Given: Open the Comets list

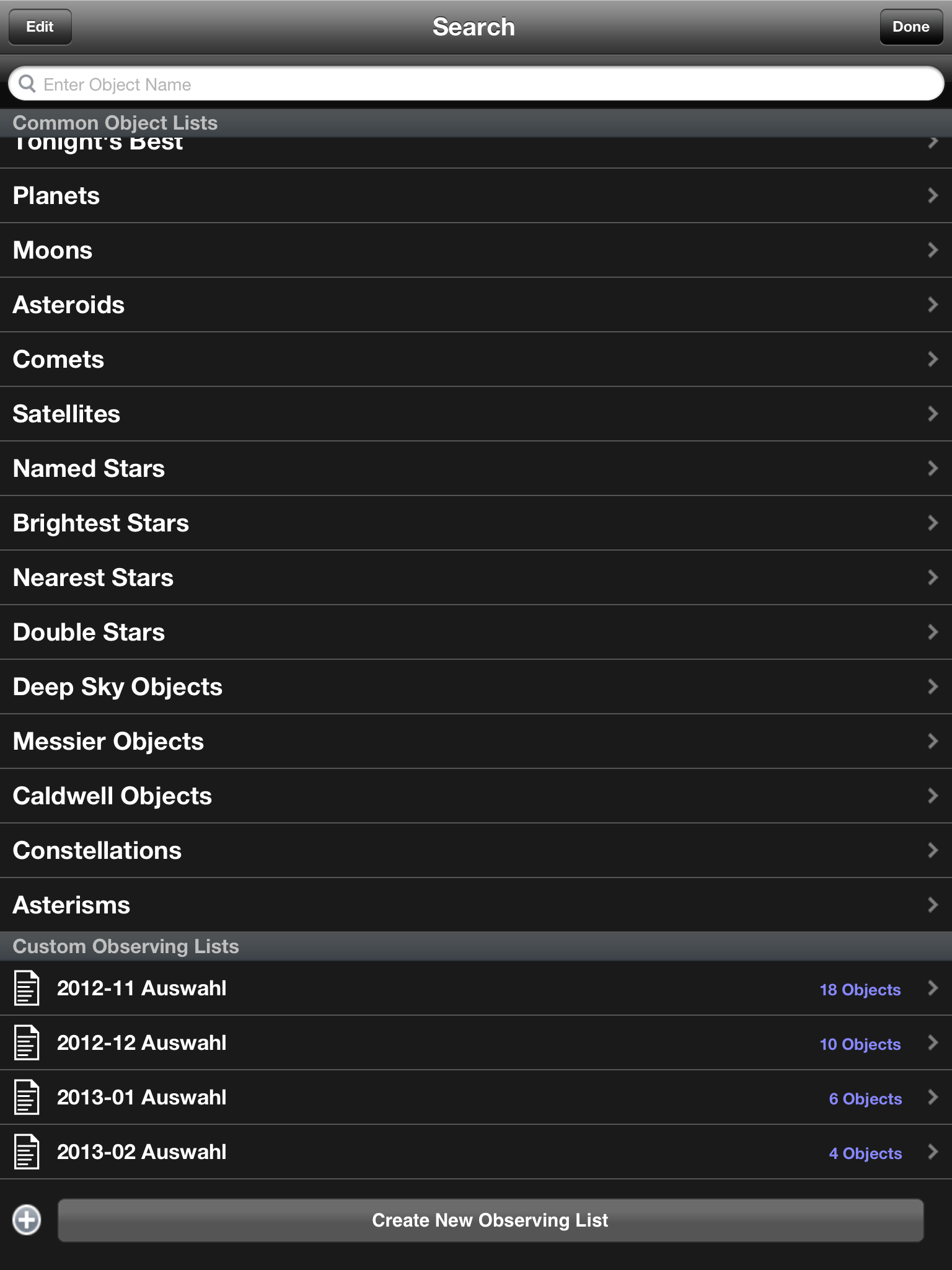Looking at the screenshot, I should pos(59,360).
